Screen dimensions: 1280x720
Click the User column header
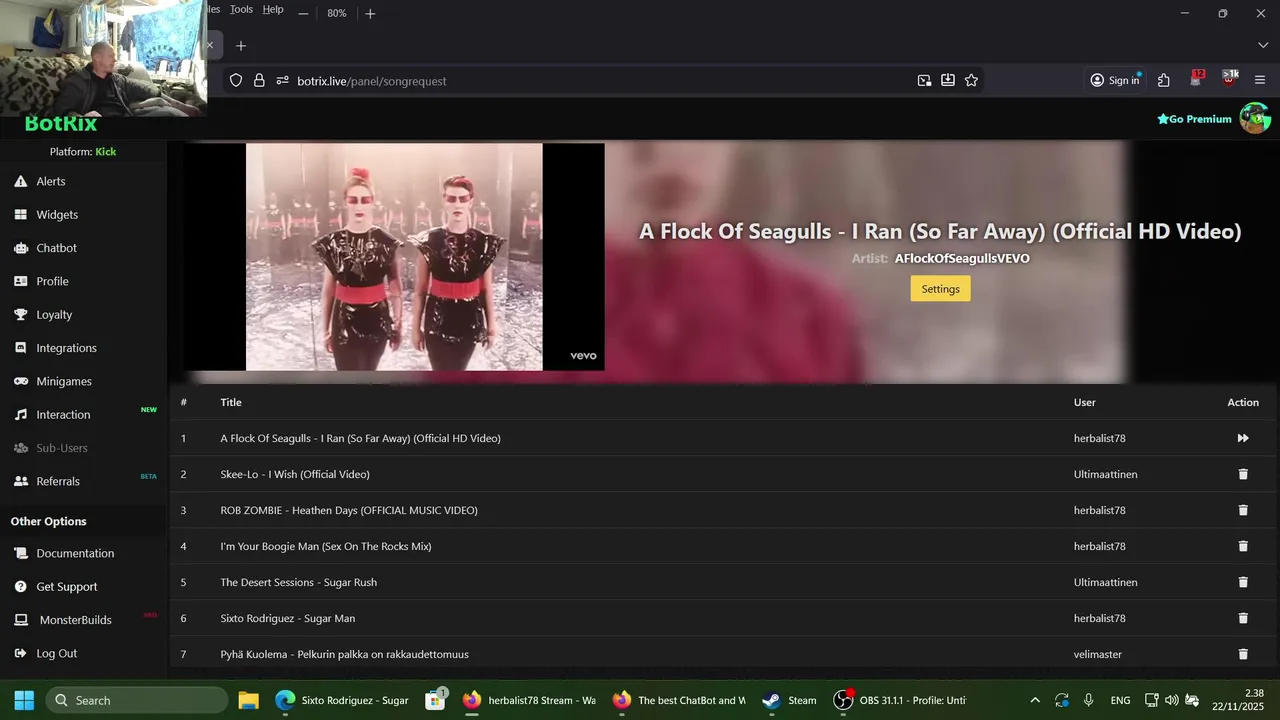(1085, 402)
